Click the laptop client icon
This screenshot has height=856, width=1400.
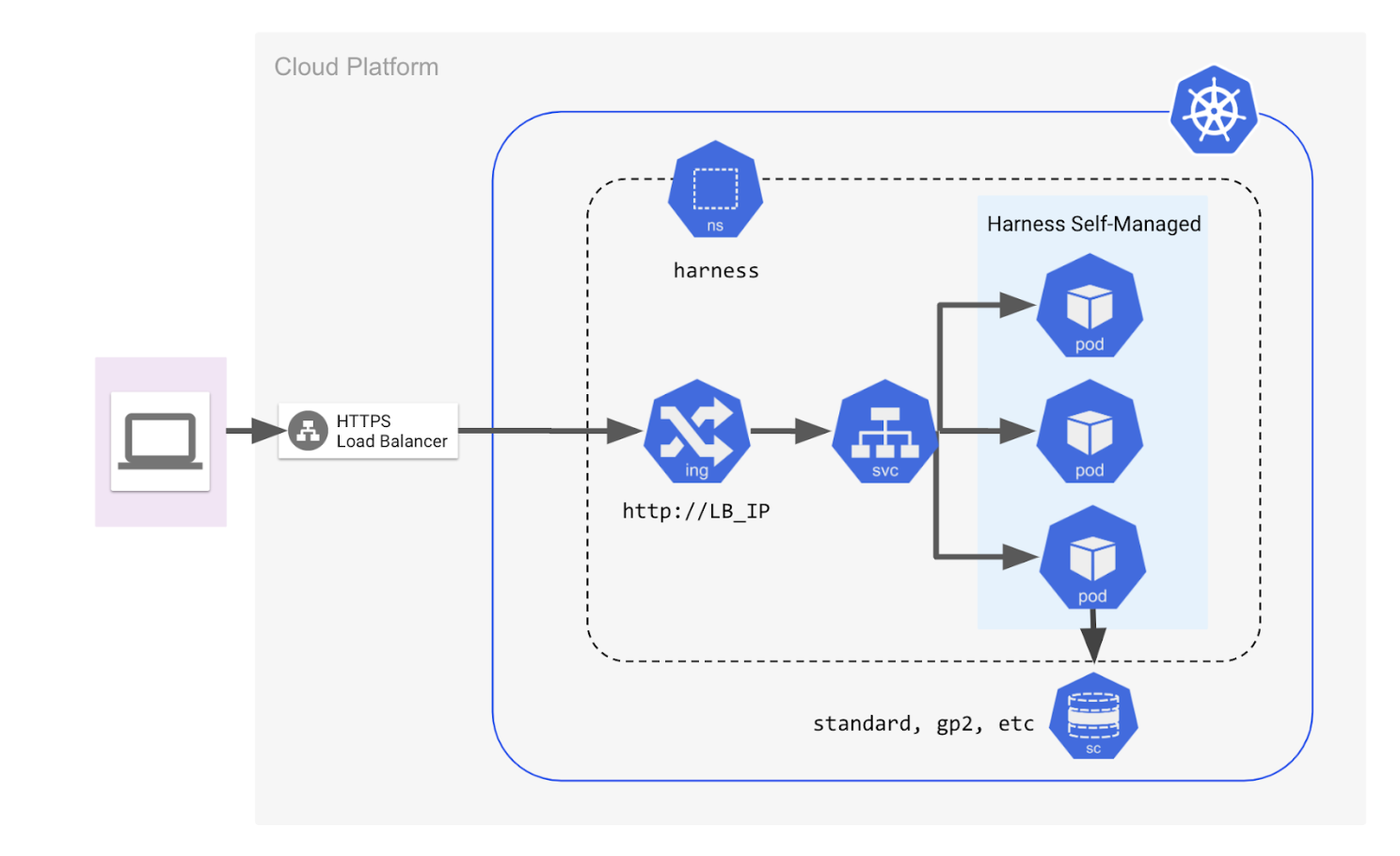(x=160, y=441)
